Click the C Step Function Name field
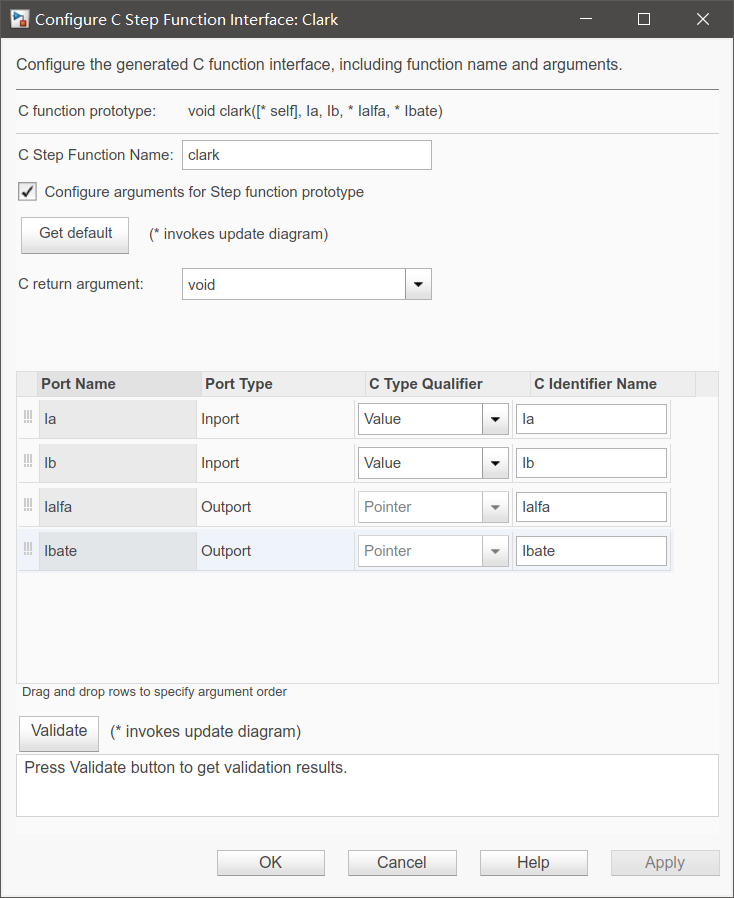The width and height of the screenshot is (734, 898). [x=306, y=155]
